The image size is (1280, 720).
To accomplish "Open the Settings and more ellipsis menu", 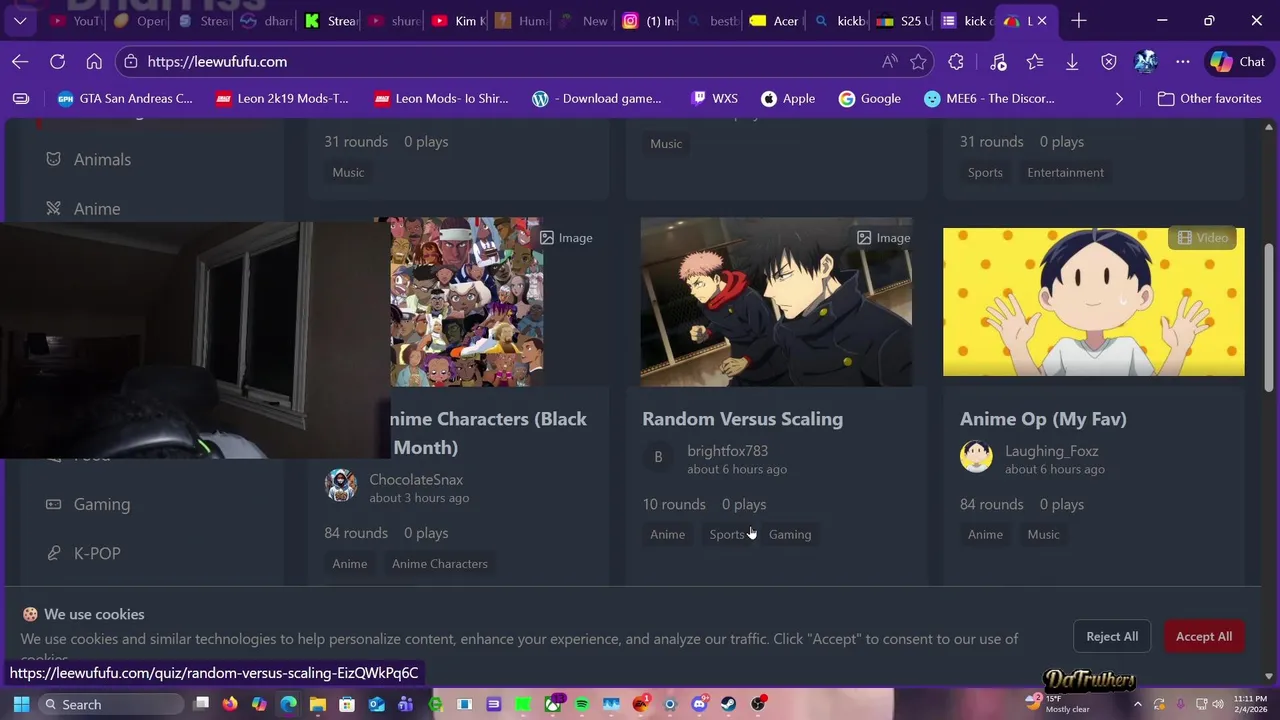I will (x=1183, y=62).
